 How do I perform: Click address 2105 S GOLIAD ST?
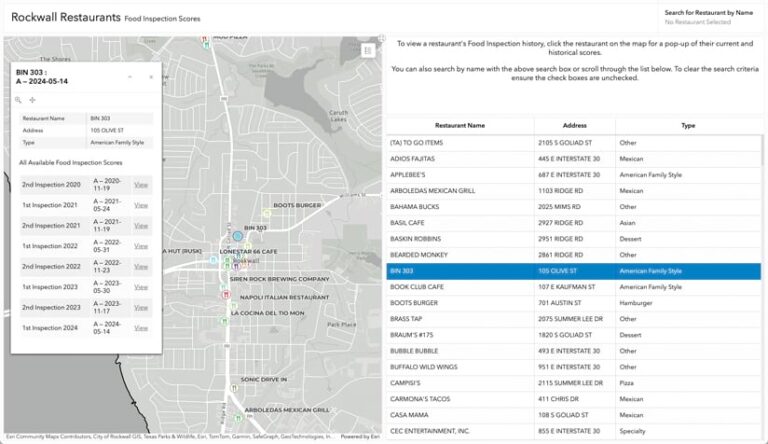tap(565, 143)
